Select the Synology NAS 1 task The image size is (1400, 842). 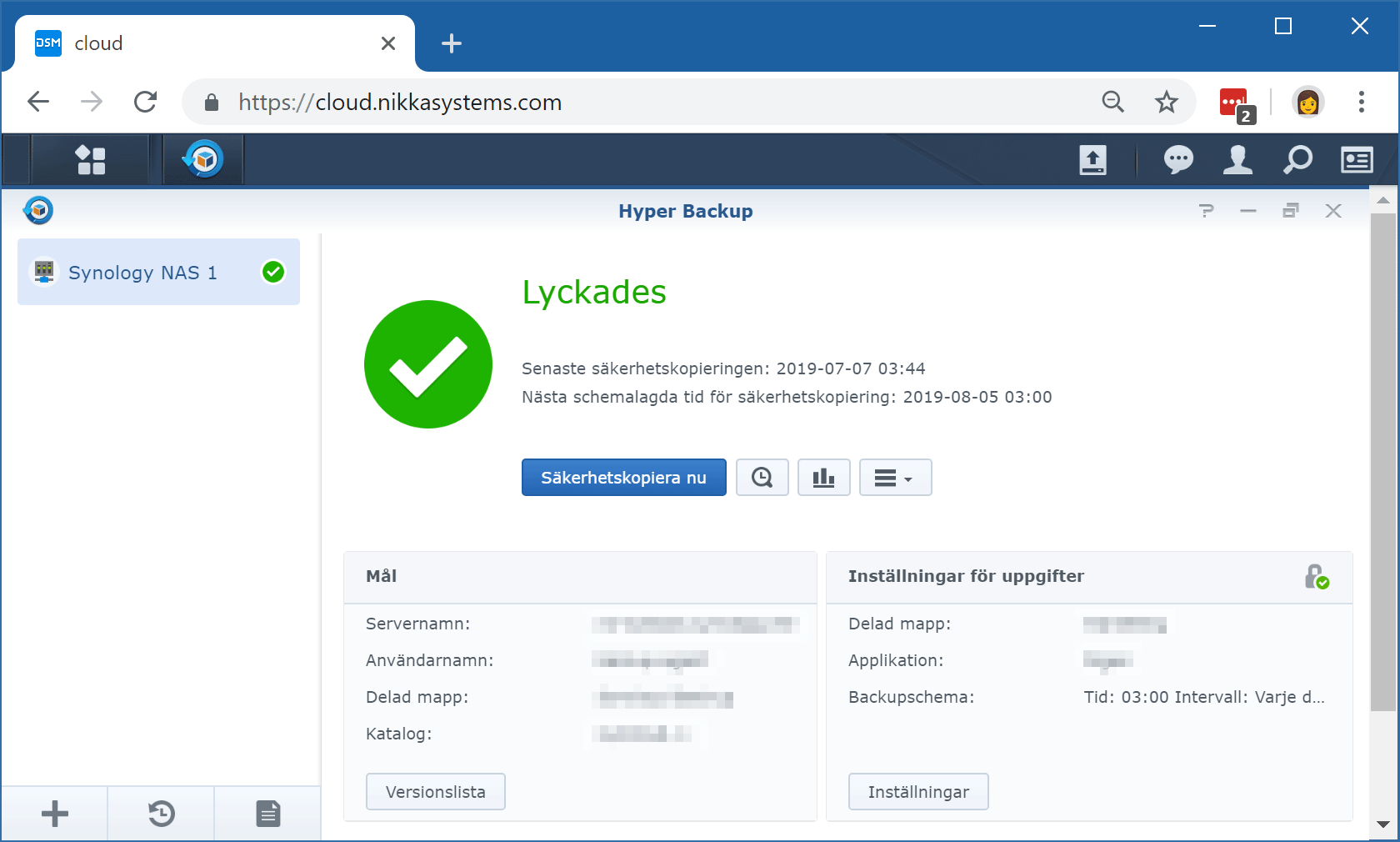tap(158, 272)
